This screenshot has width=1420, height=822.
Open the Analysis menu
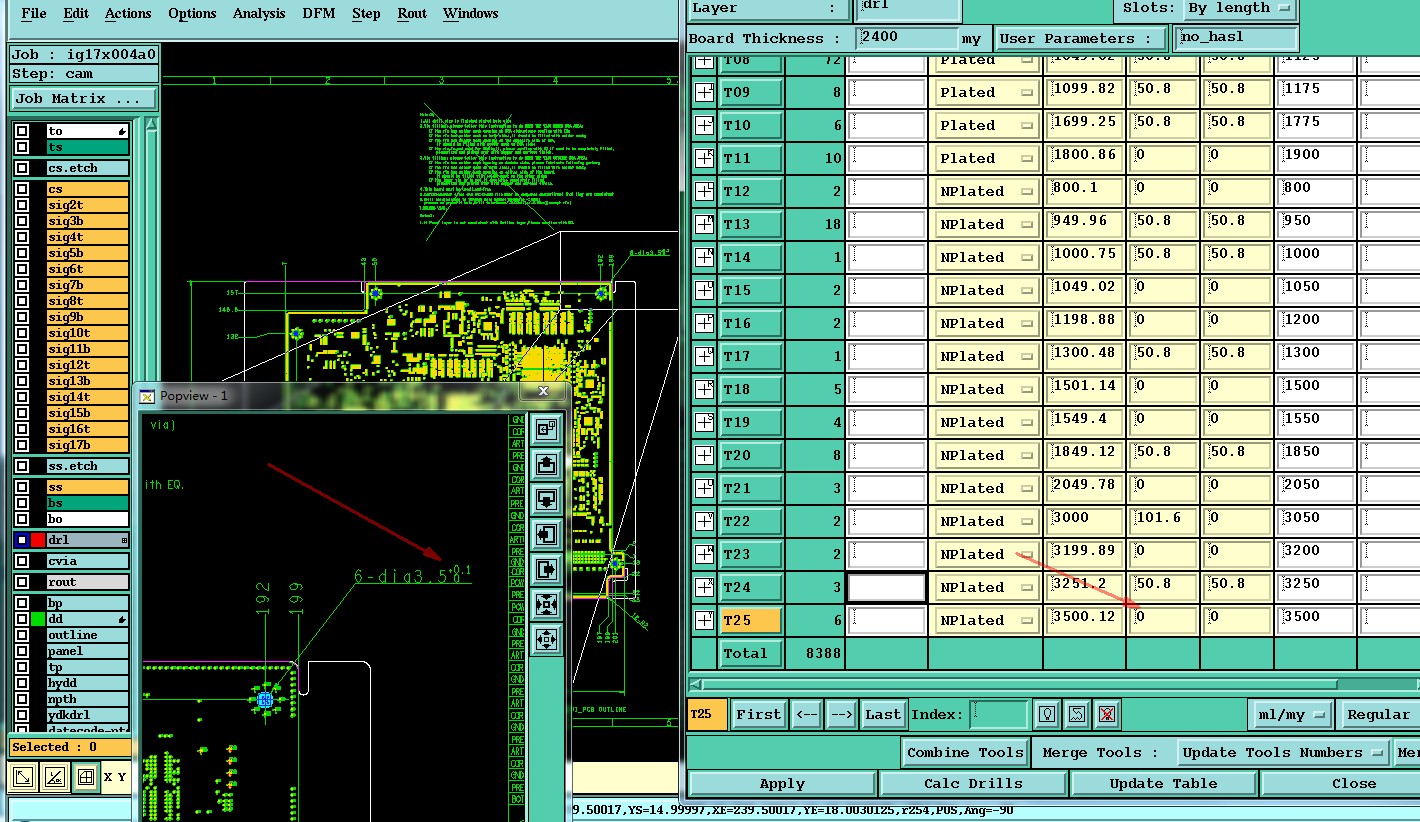[x=259, y=13]
